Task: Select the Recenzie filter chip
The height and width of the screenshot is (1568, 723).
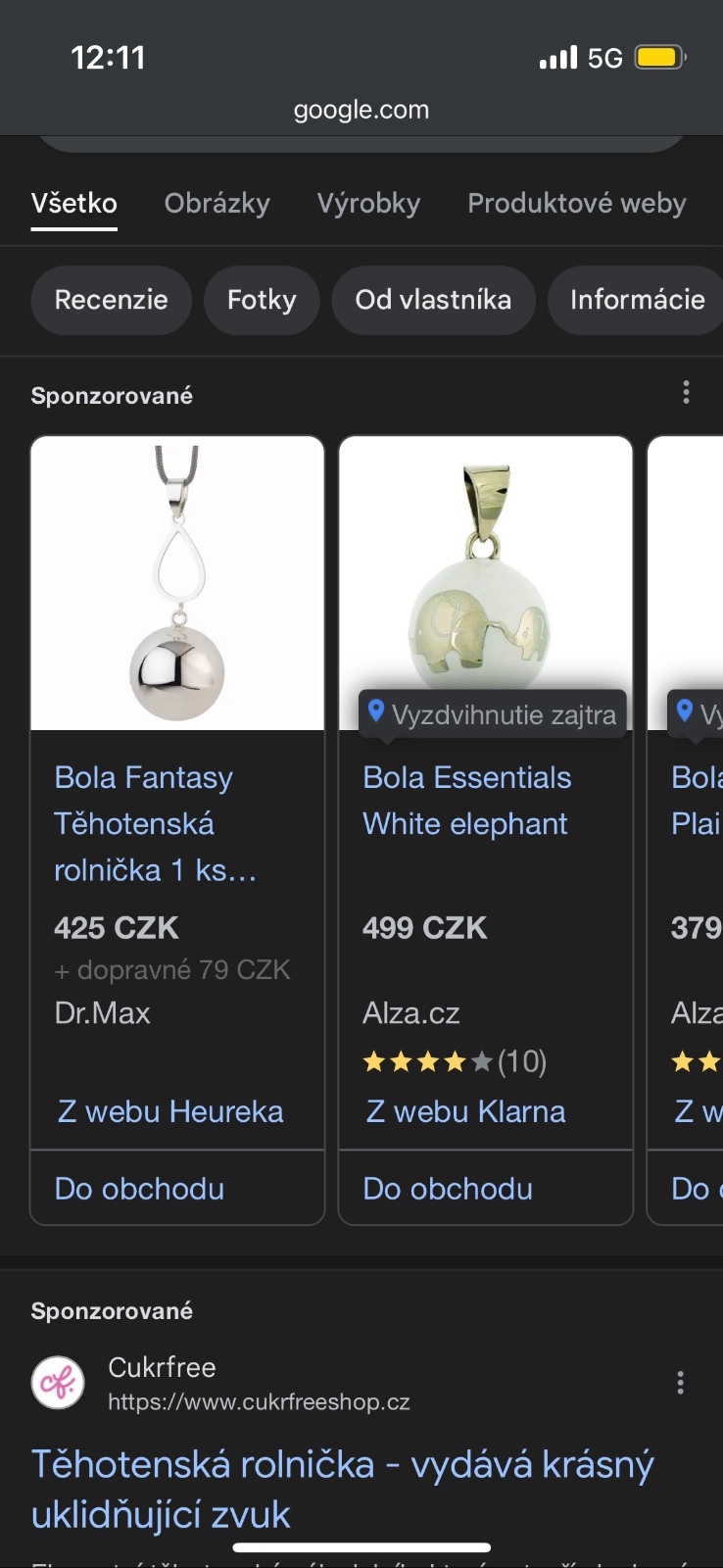Action: tap(111, 300)
